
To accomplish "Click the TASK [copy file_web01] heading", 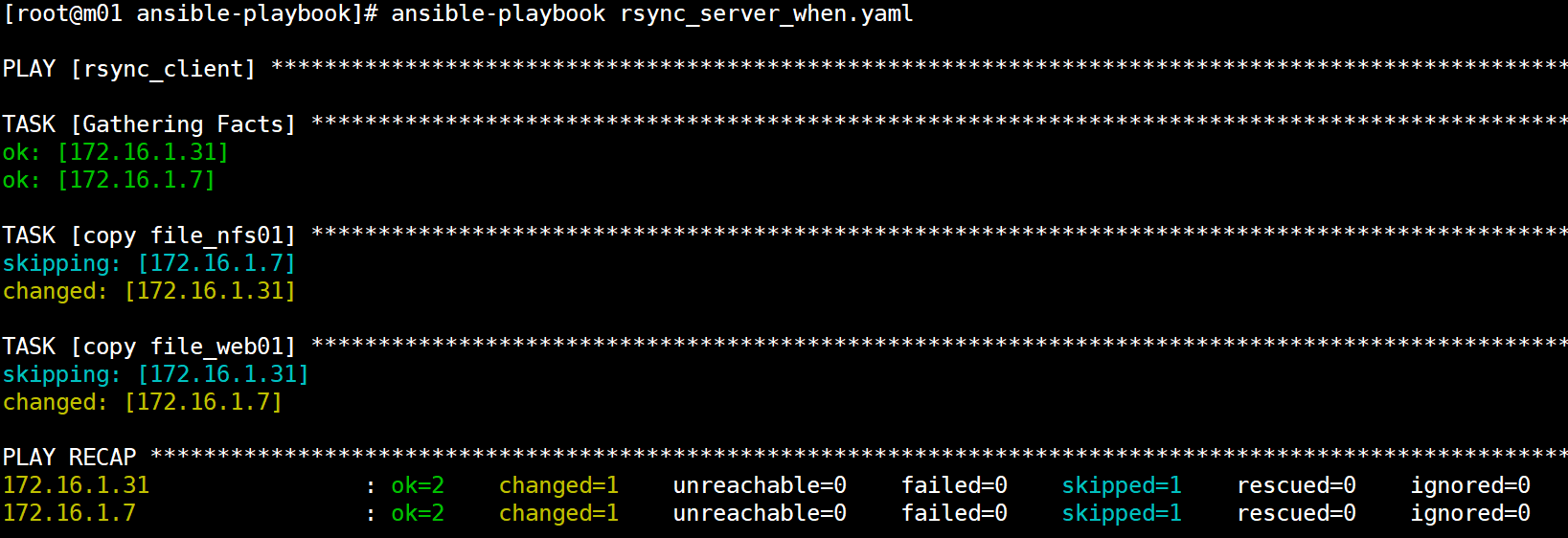I will 149,347.
